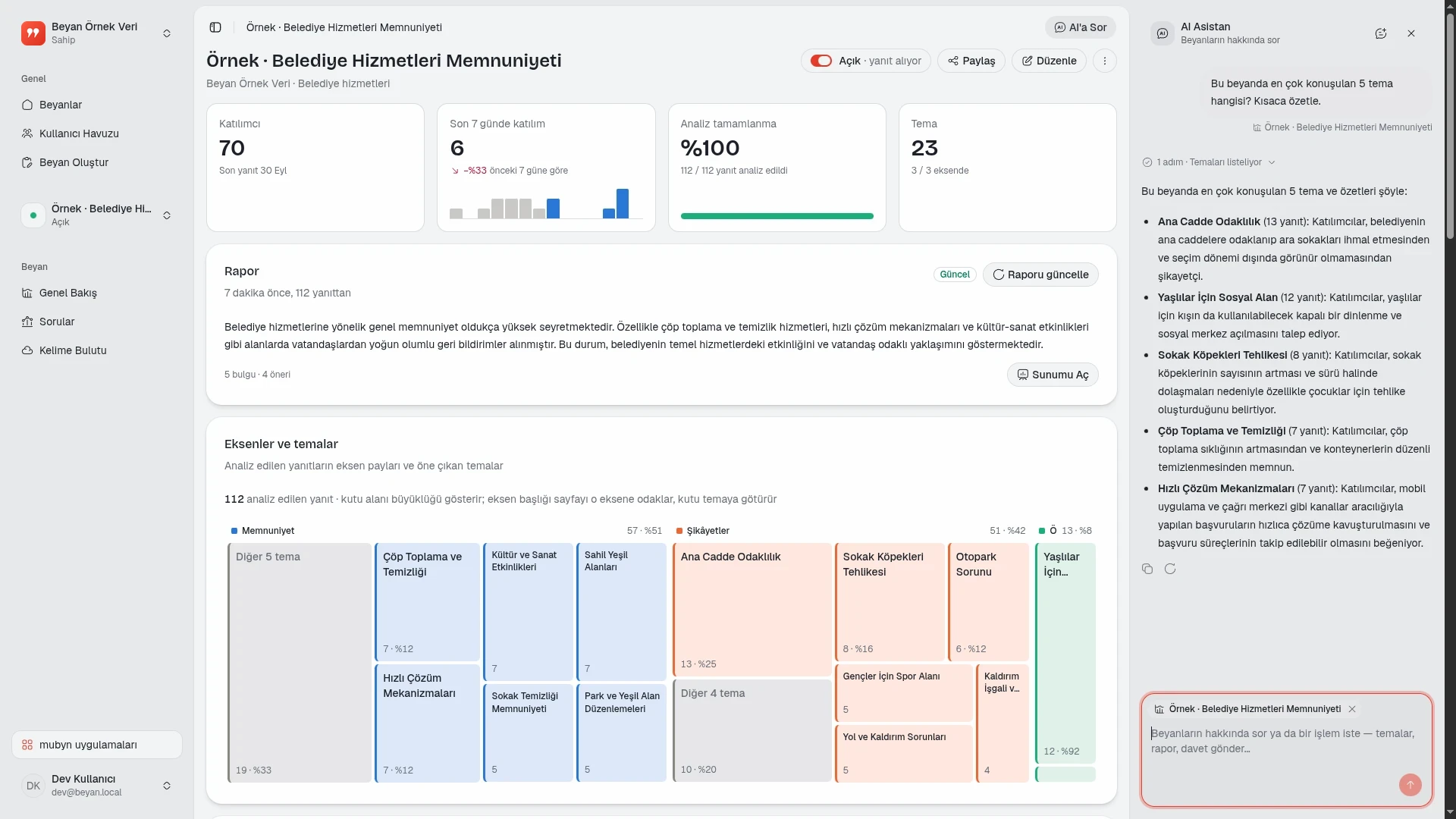Open the Otopark Sorunu theme box
Image resolution: width=1456 pixels, height=819 pixels.
pos(989,602)
